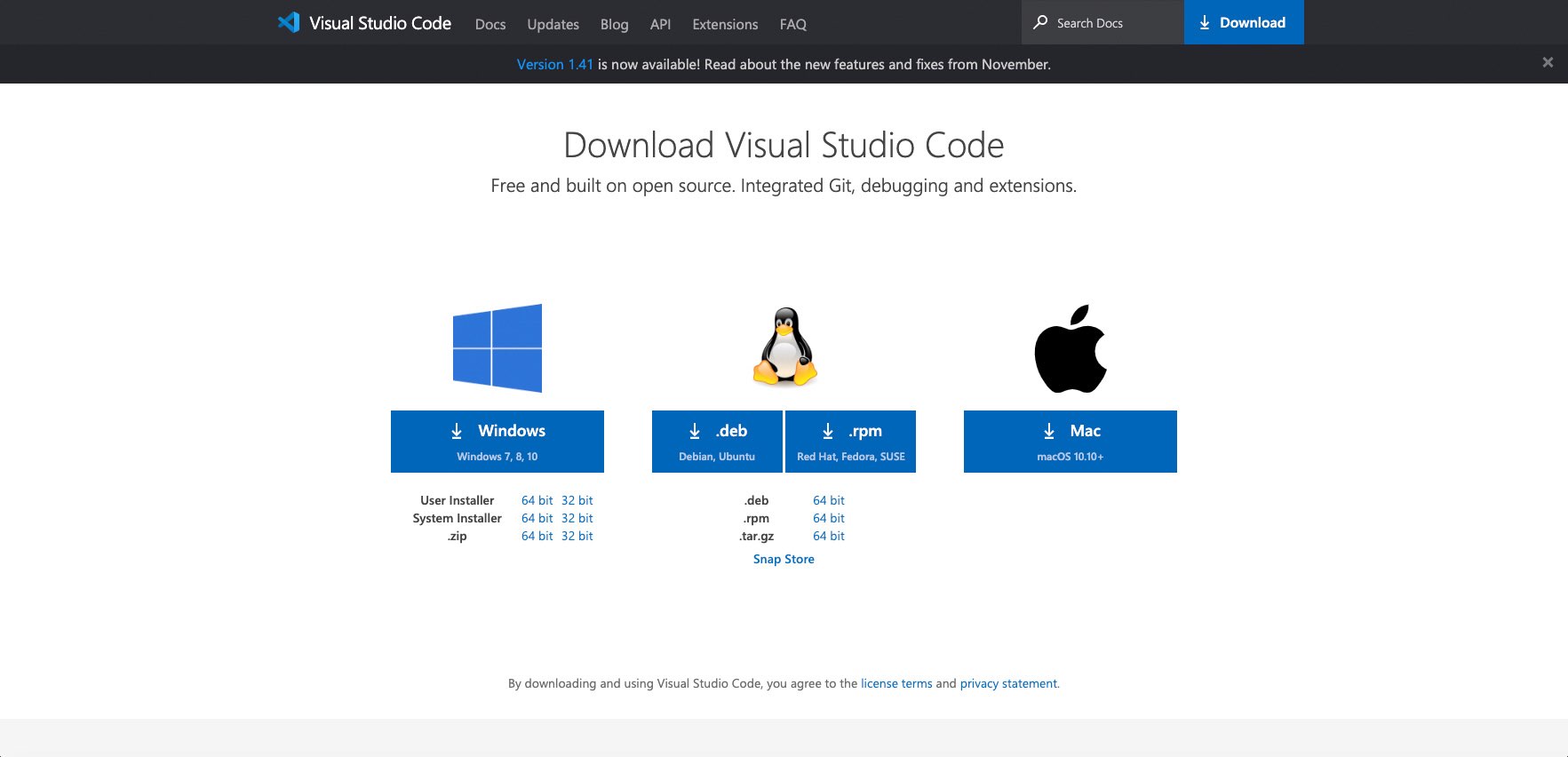This screenshot has height=757, width=1568.
Task: Download the Windows installer button
Action: click(x=497, y=442)
